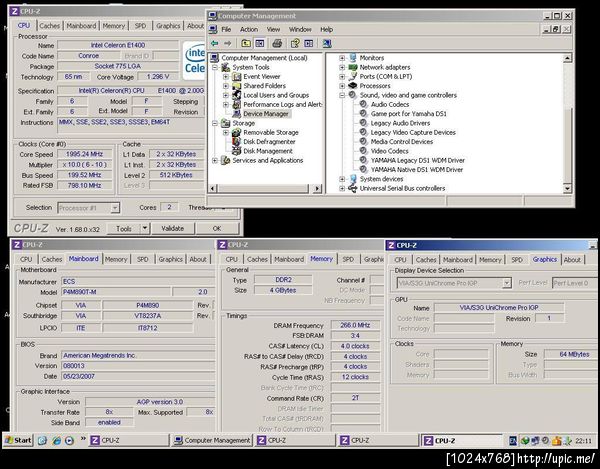Expand Services and Applications node
Viewport: 600px width, 469px height.
click(215, 161)
